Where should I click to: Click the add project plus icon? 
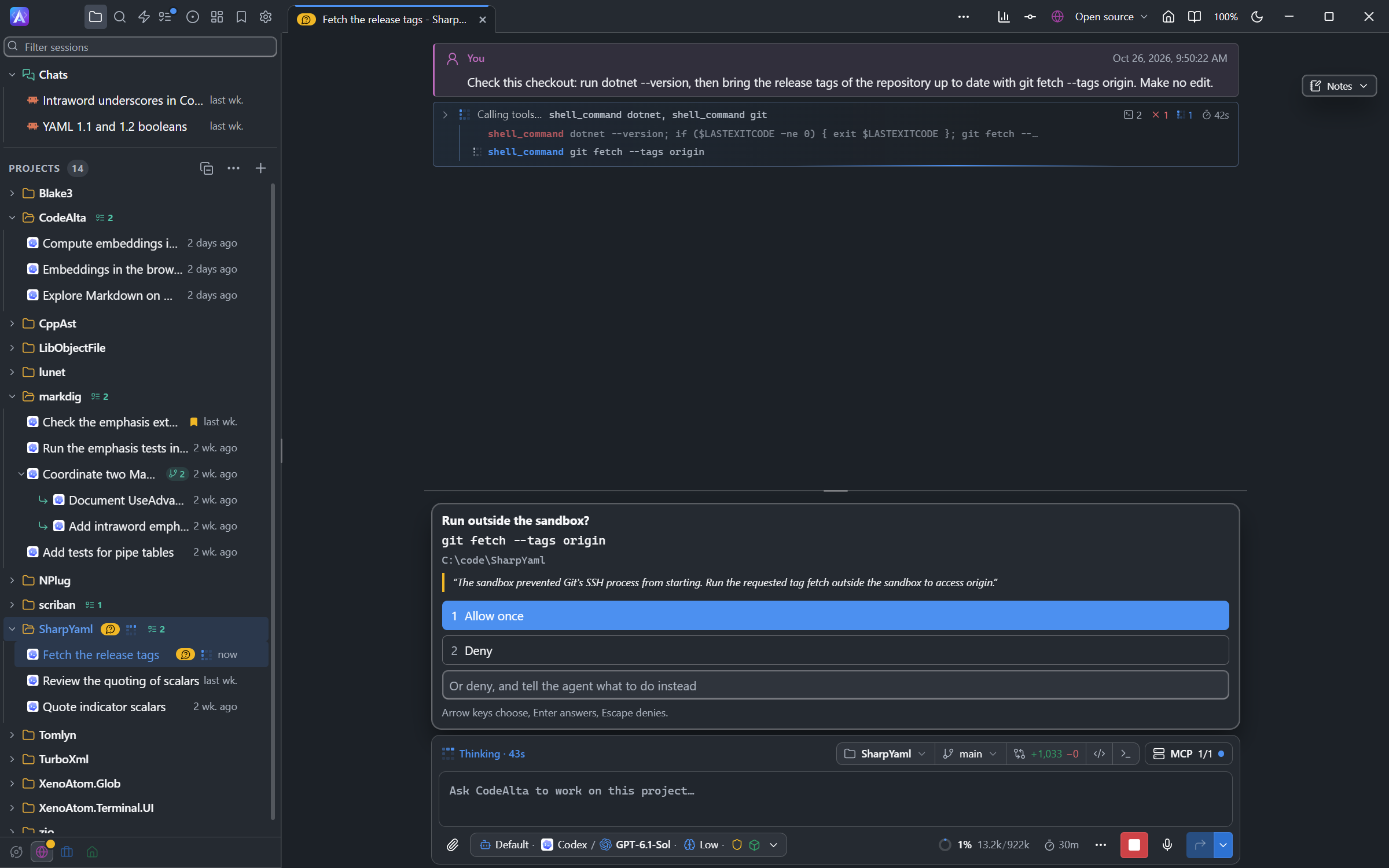pos(260,168)
